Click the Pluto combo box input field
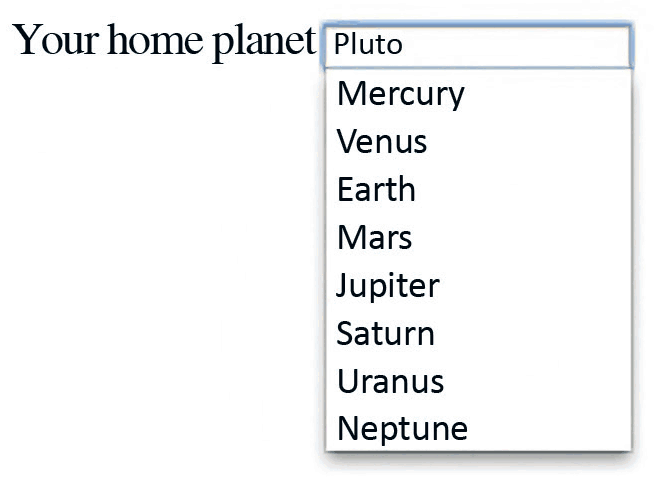Image resolution: width=658 pixels, height=477 pixels. point(477,45)
